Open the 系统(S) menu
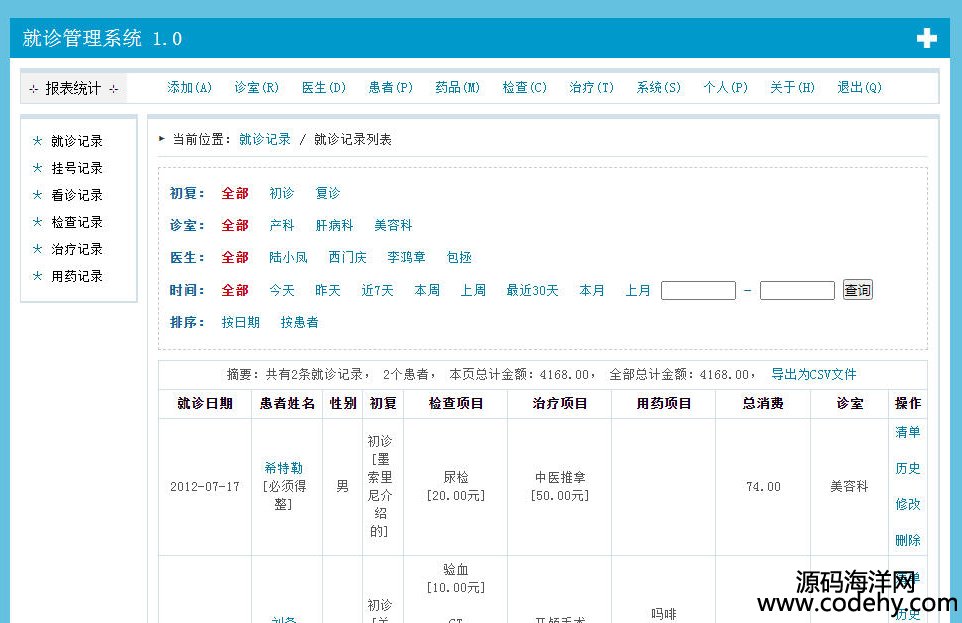 point(659,87)
